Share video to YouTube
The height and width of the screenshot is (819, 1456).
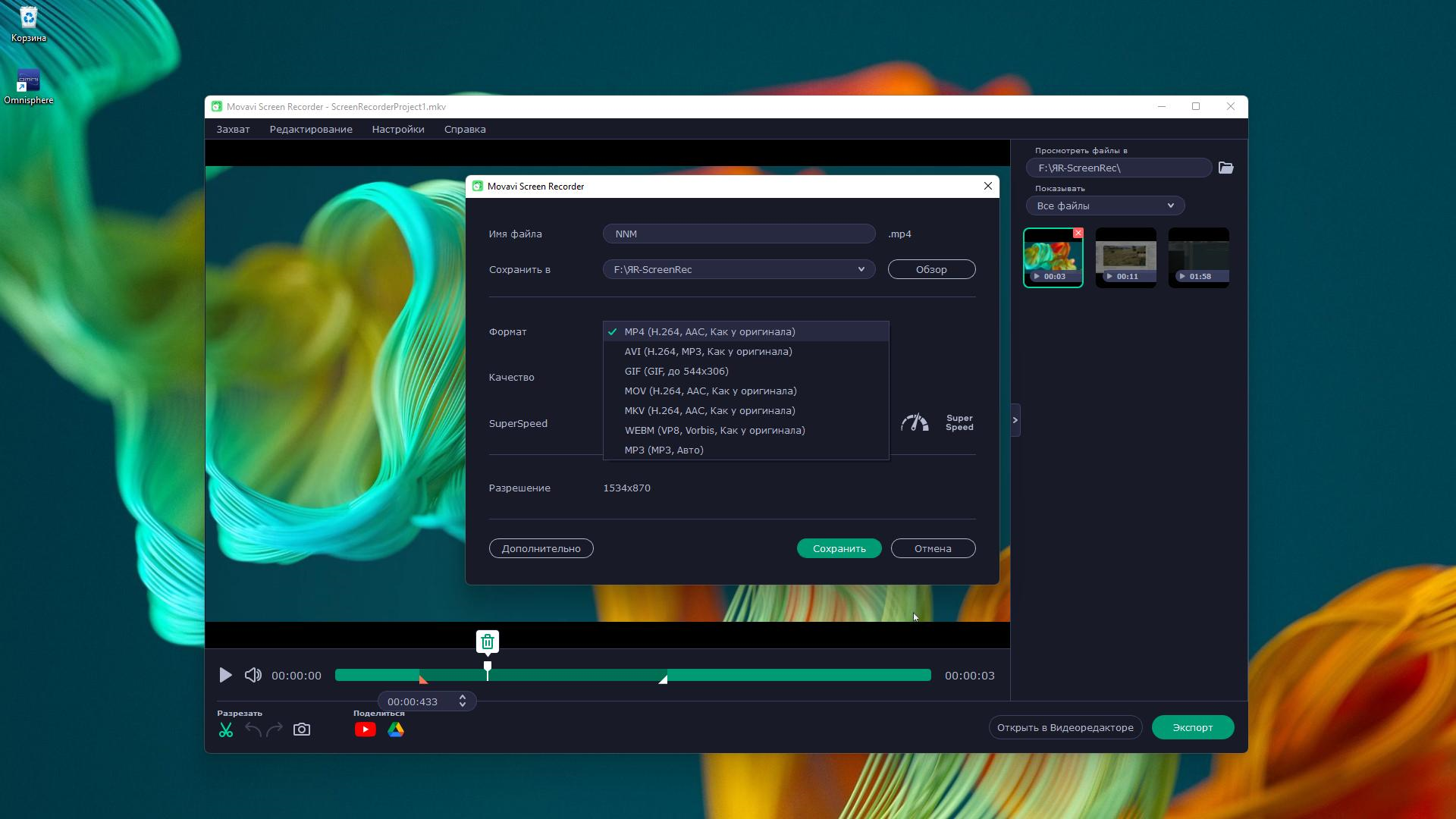point(365,730)
